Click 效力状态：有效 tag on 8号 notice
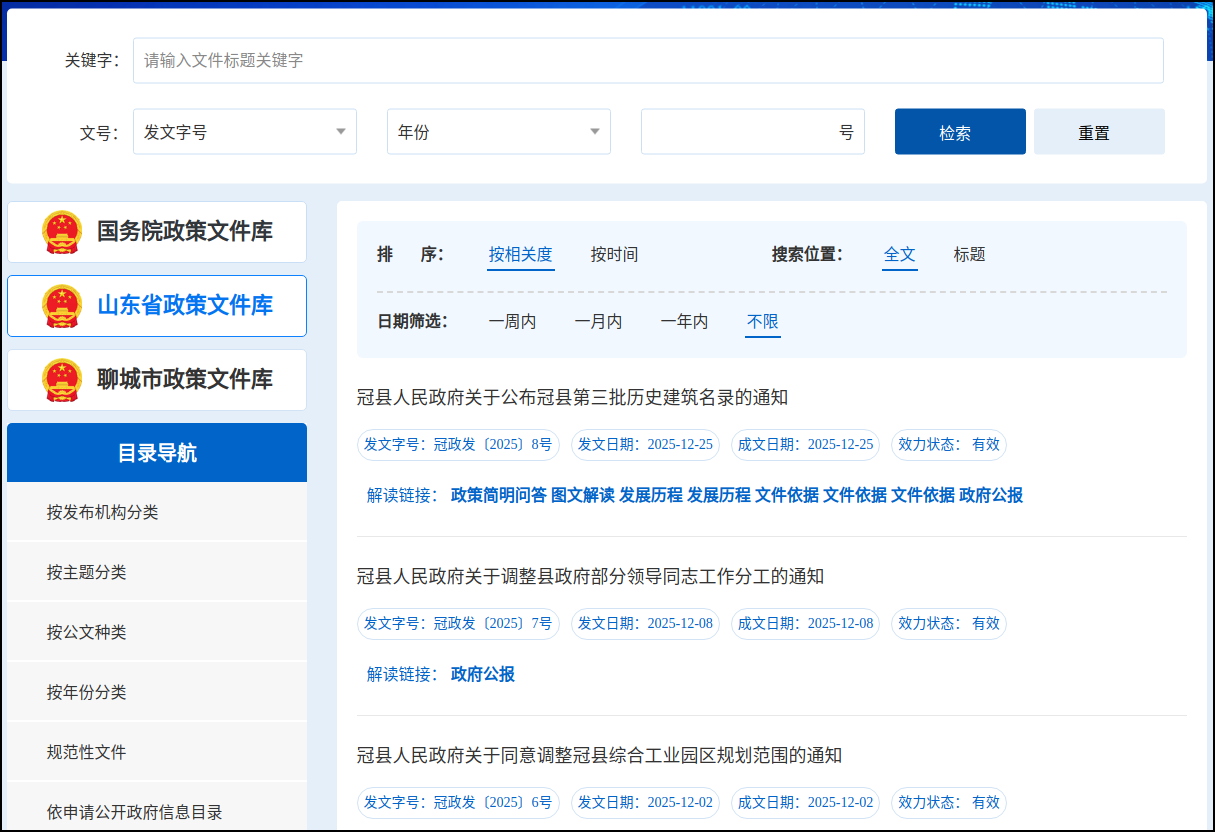 [949, 445]
